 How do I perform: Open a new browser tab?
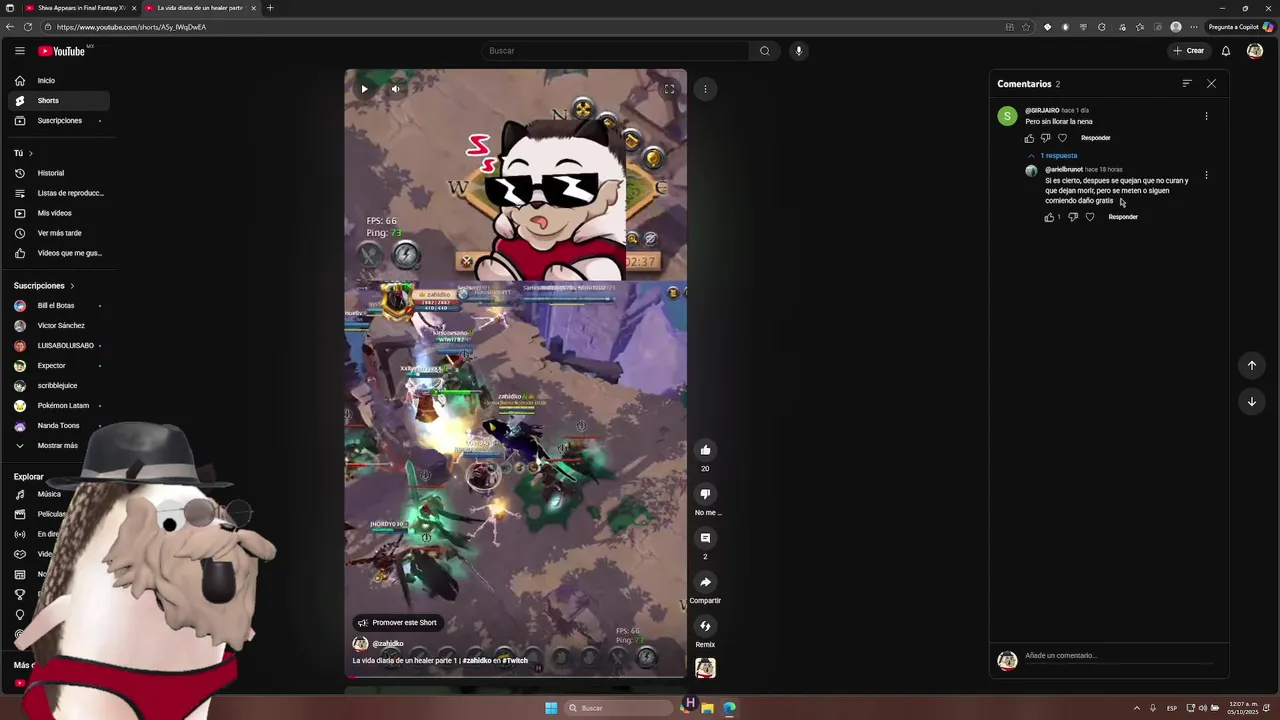(x=270, y=8)
